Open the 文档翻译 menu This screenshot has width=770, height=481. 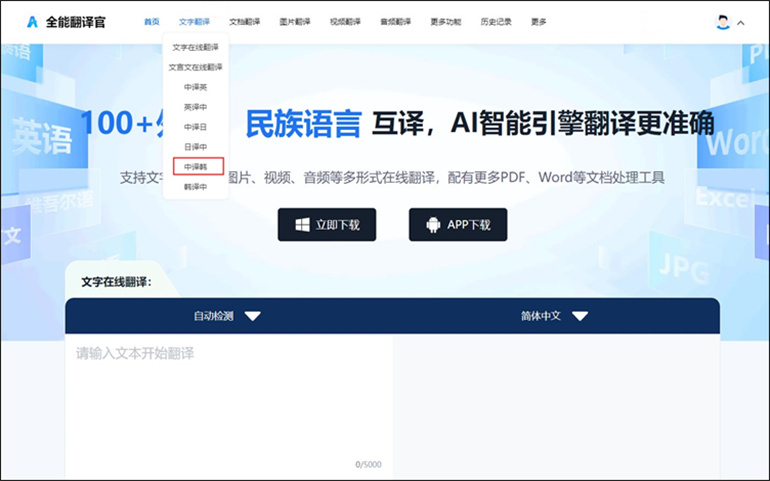click(x=245, y=22)
